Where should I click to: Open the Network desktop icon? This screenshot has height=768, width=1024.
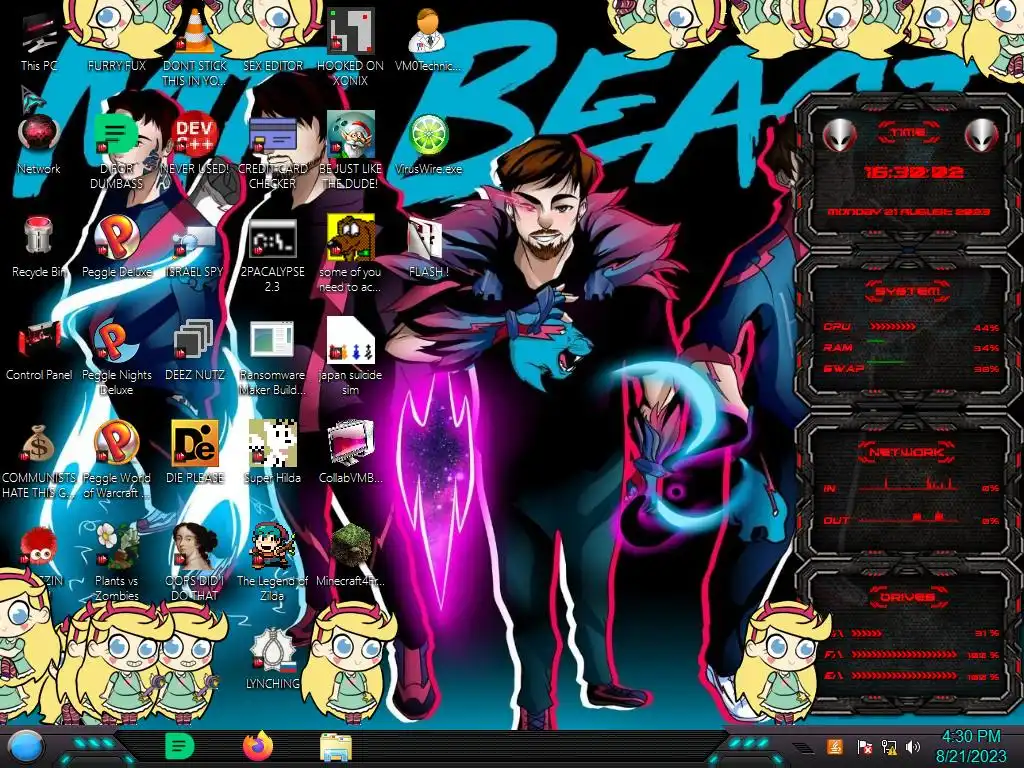coord(39,144)
